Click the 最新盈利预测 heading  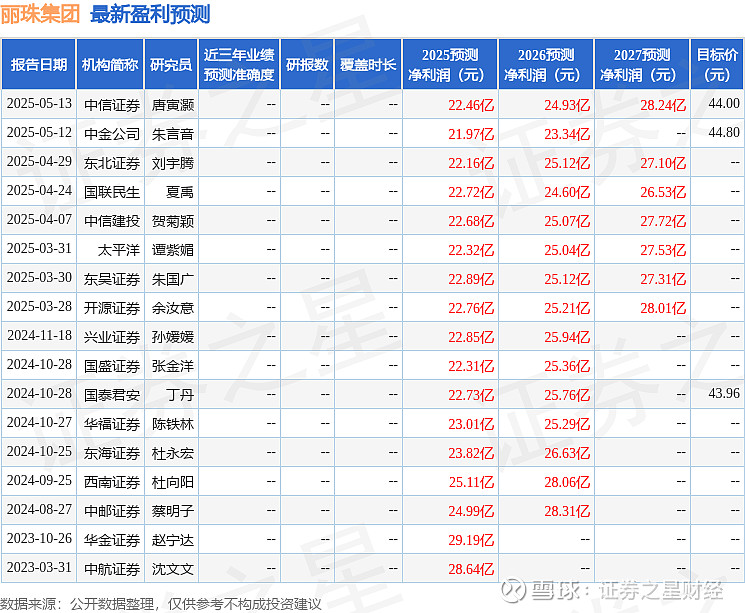tap(150, 14)
